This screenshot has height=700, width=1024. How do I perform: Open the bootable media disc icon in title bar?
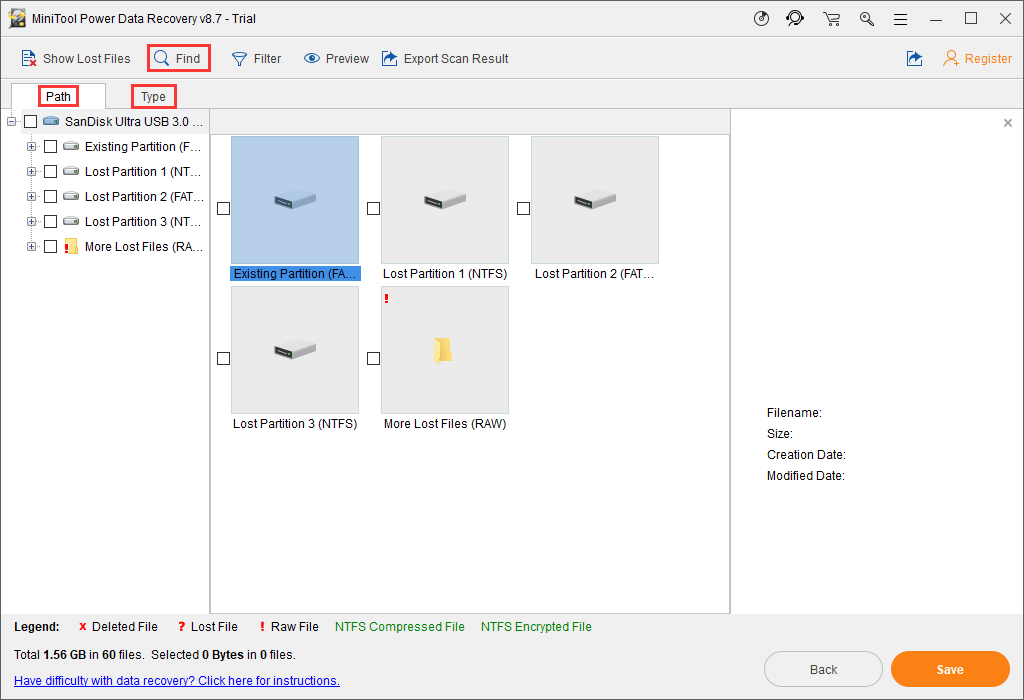pyautogui.click(x=761, y=18)
